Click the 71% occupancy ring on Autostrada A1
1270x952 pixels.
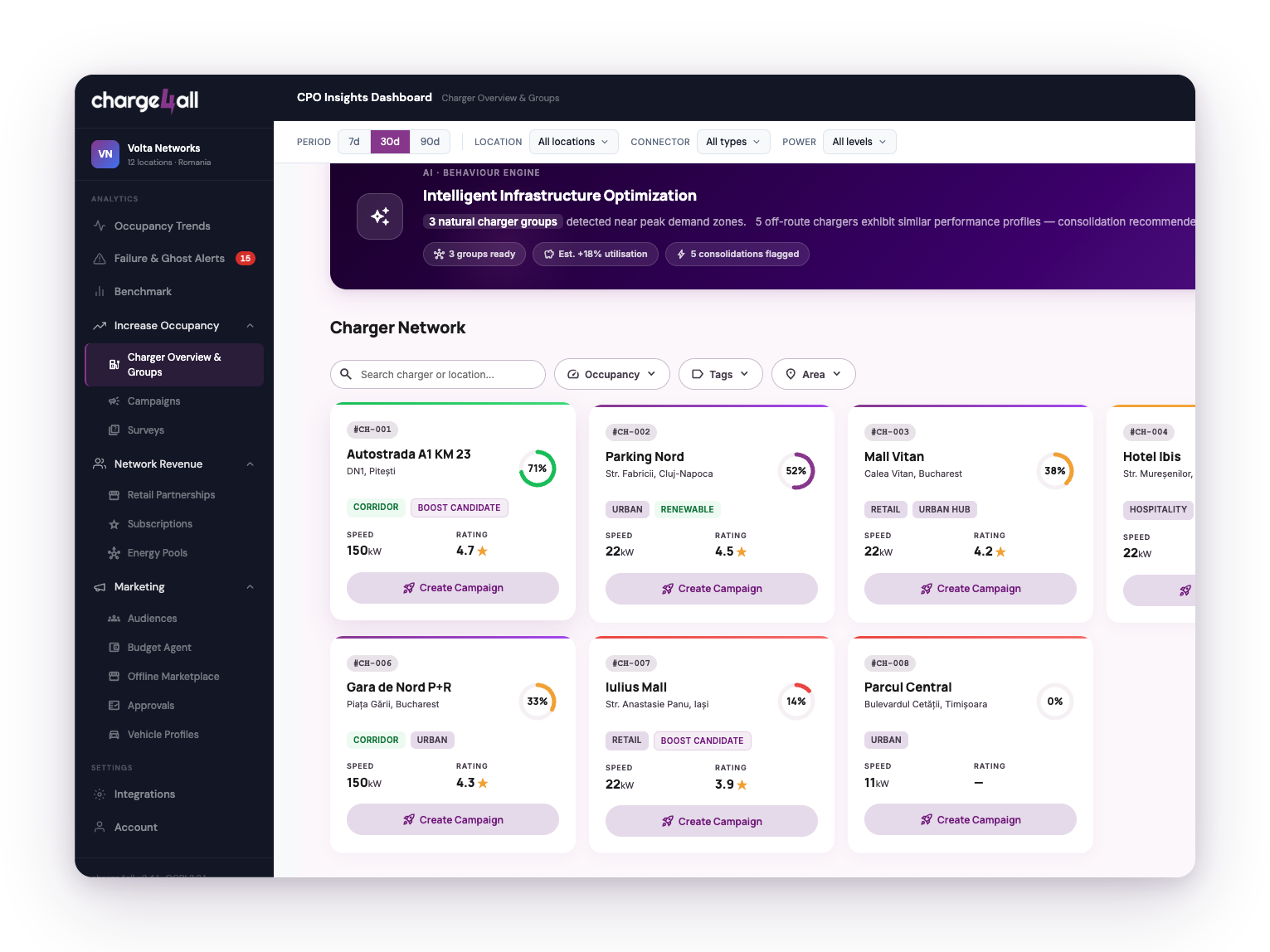(x=538, y=469)
